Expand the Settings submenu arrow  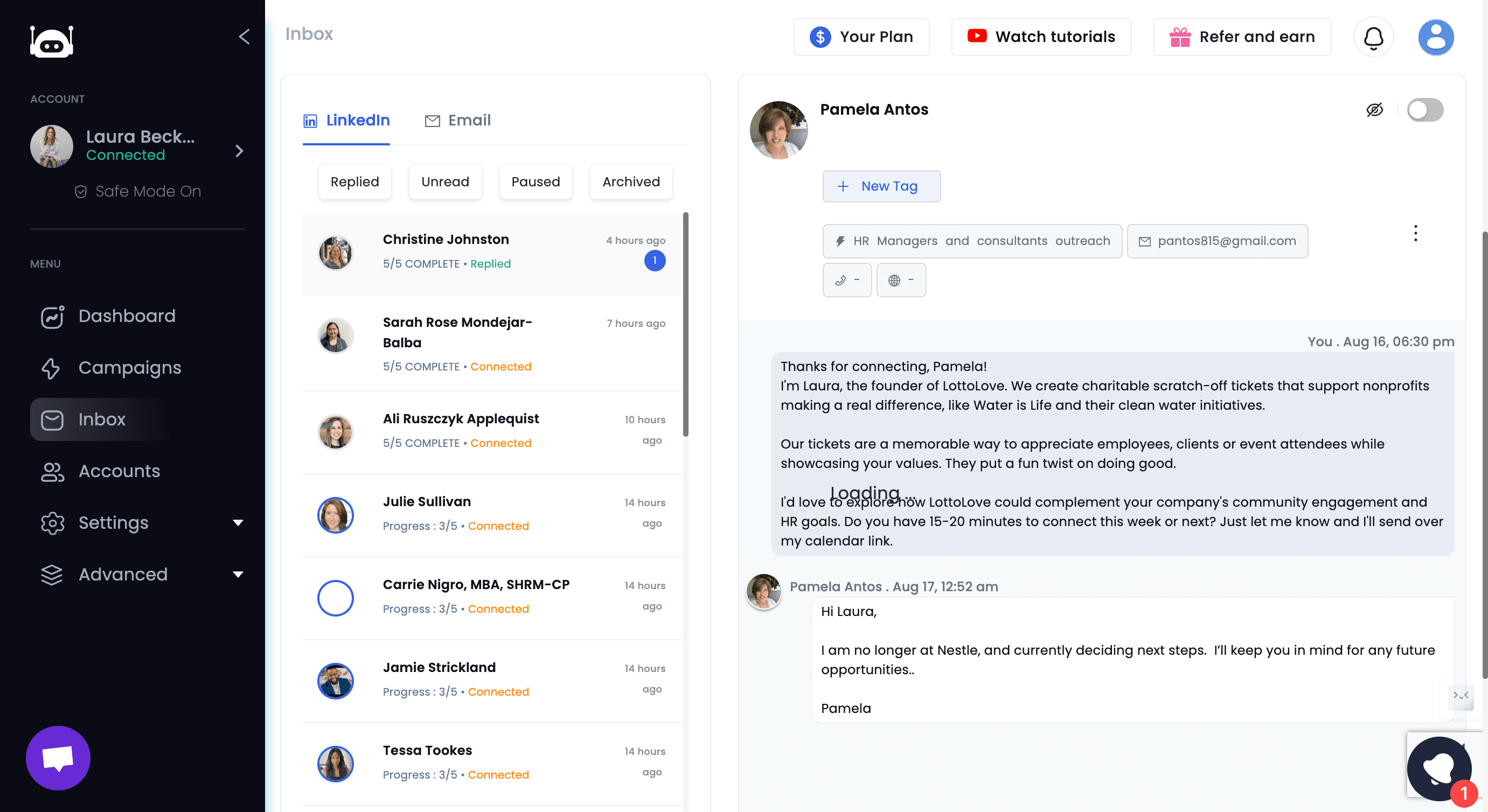[x=238, y=523]
